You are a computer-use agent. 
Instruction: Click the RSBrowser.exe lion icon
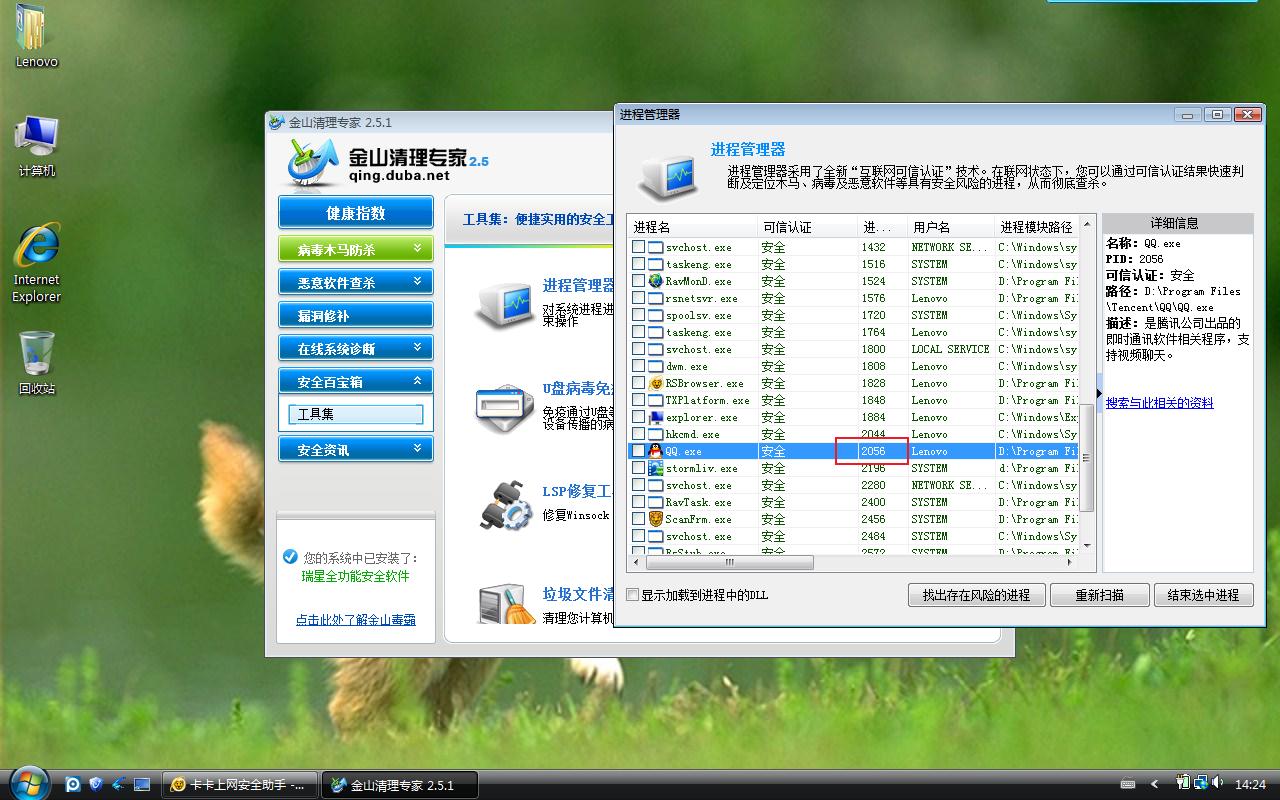coord(655,383)
